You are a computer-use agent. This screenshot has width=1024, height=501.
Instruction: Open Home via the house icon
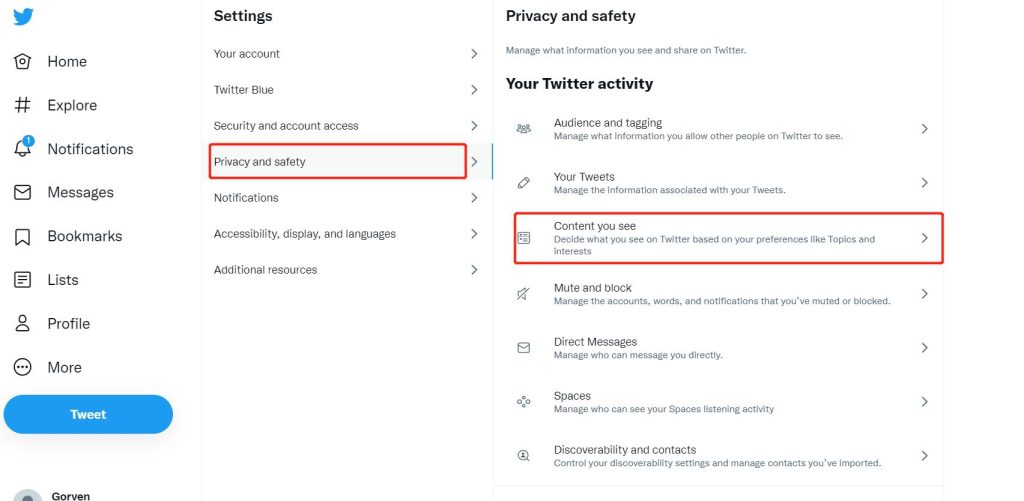point(23,61)
